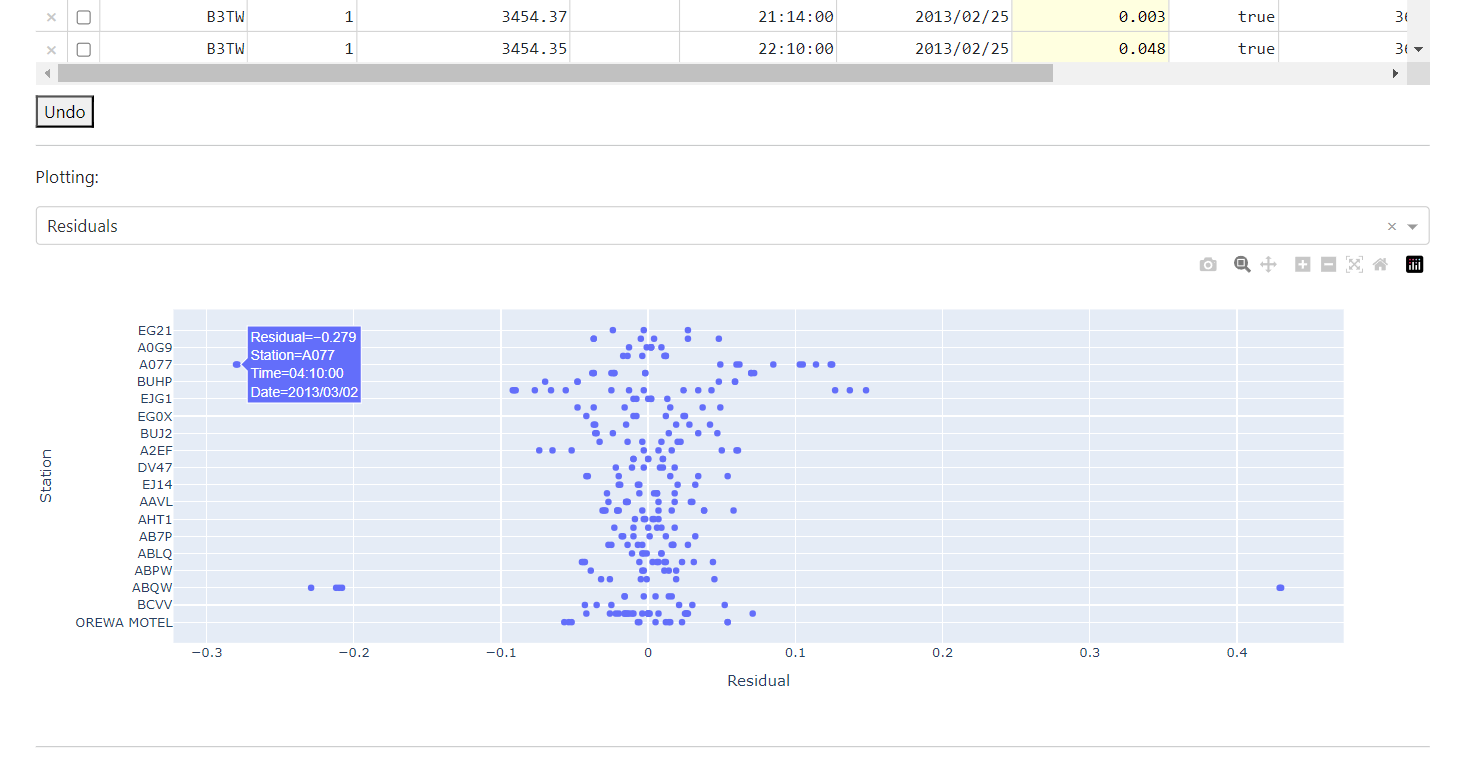Click the ABQW outlier point near 0.43
The image size is (1462, 763).
[x=1280, y=588]
